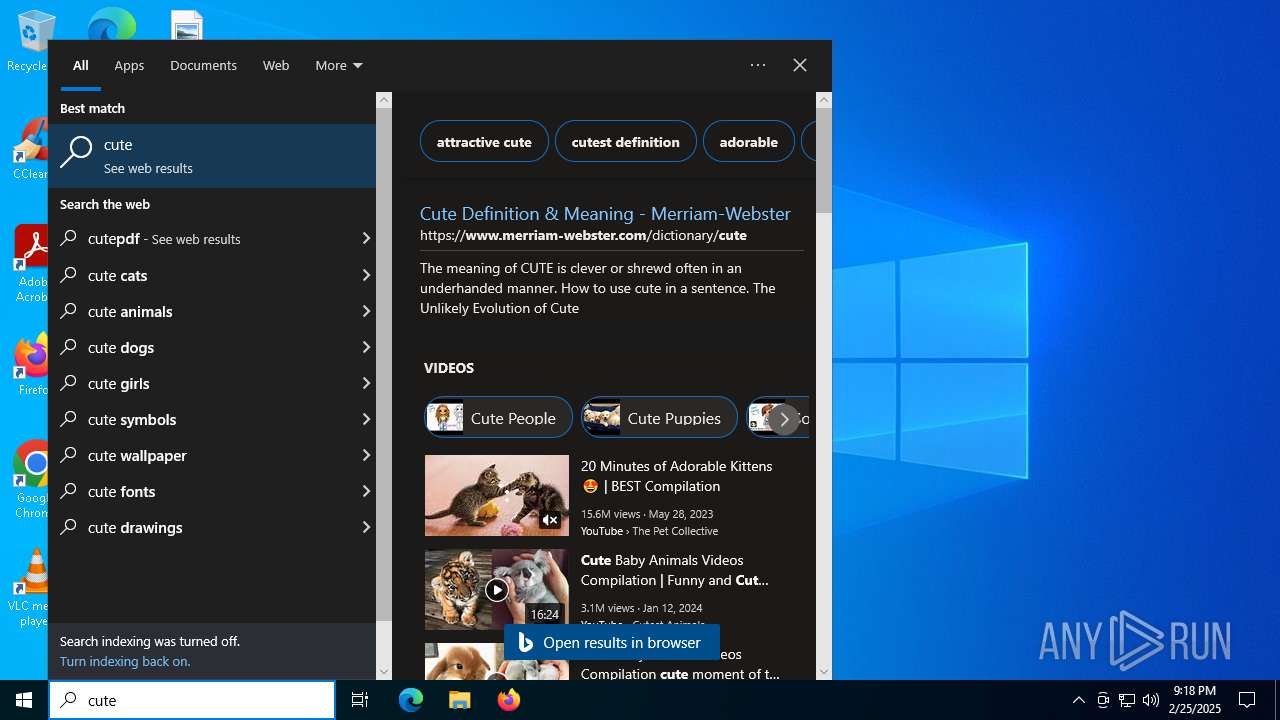Click the Task View taskbar icon
This screenshot has width=1280, height=720.
coord(360,700)
